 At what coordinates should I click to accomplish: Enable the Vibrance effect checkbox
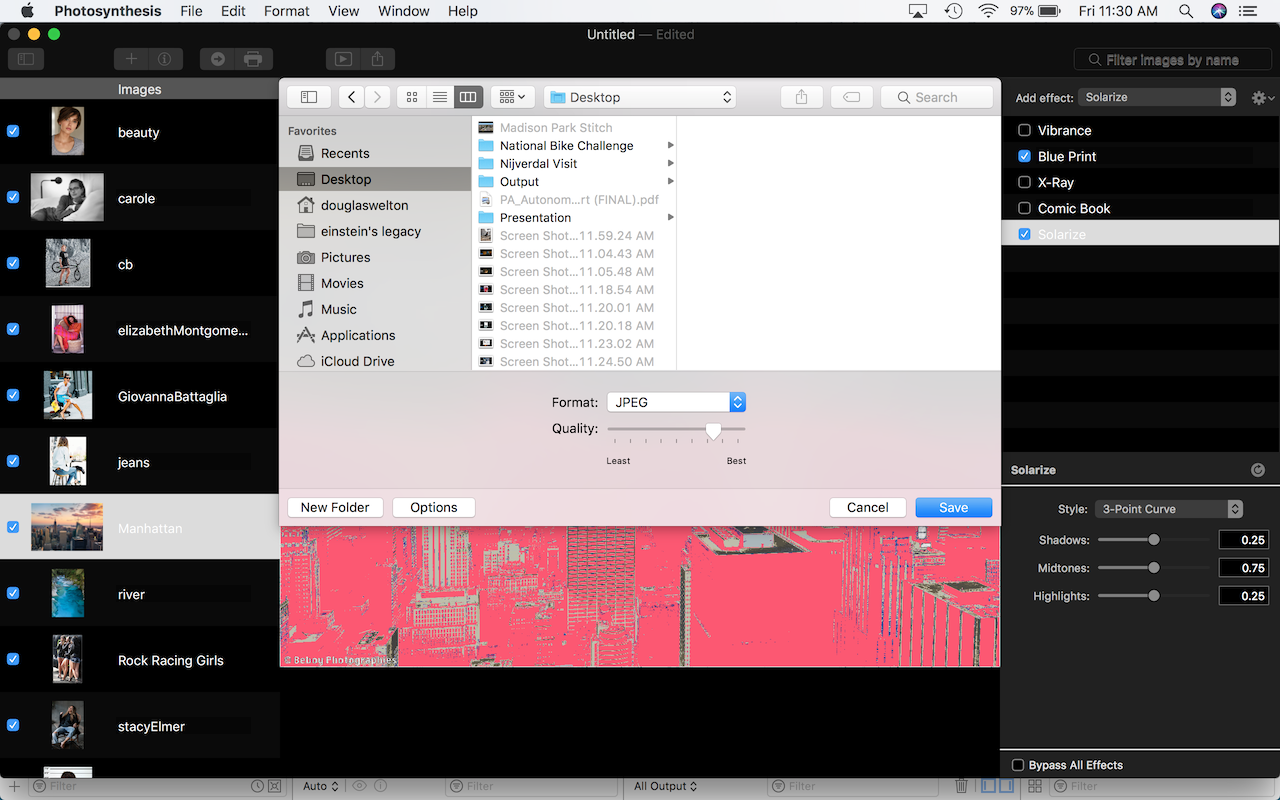pos(1024,130)
